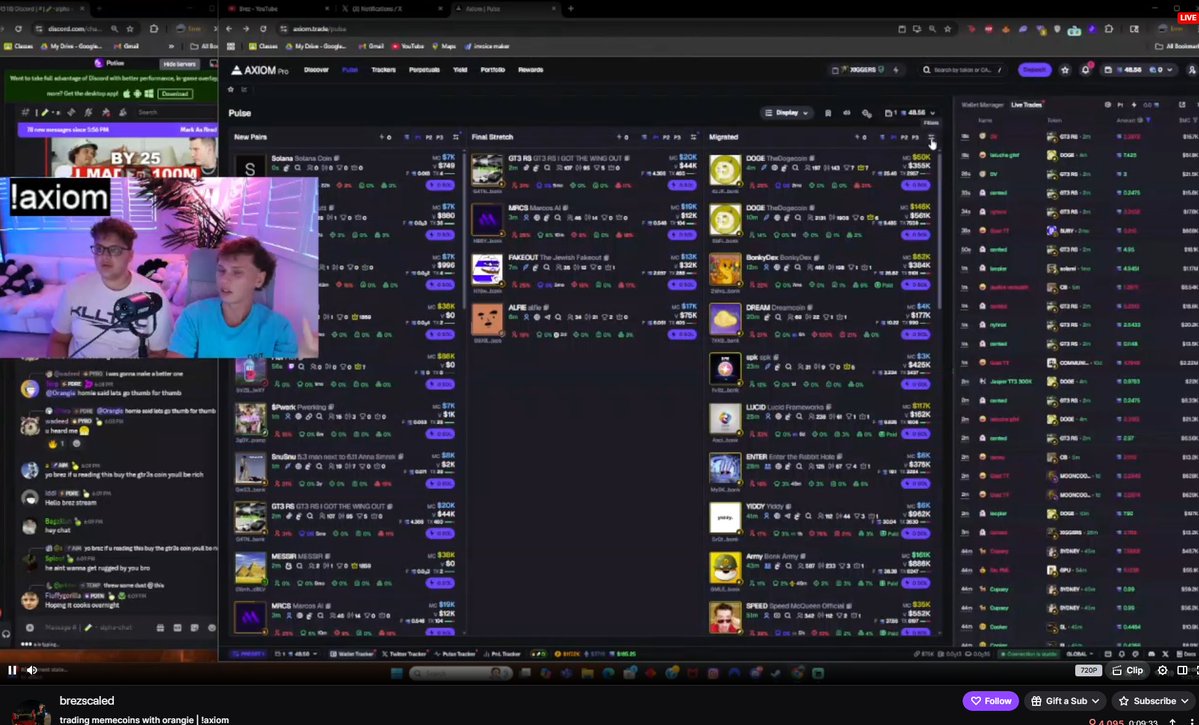The image size is (1199, 725).
Task: Bookmark the axiom.trade page with star
Action: (947, 28)
